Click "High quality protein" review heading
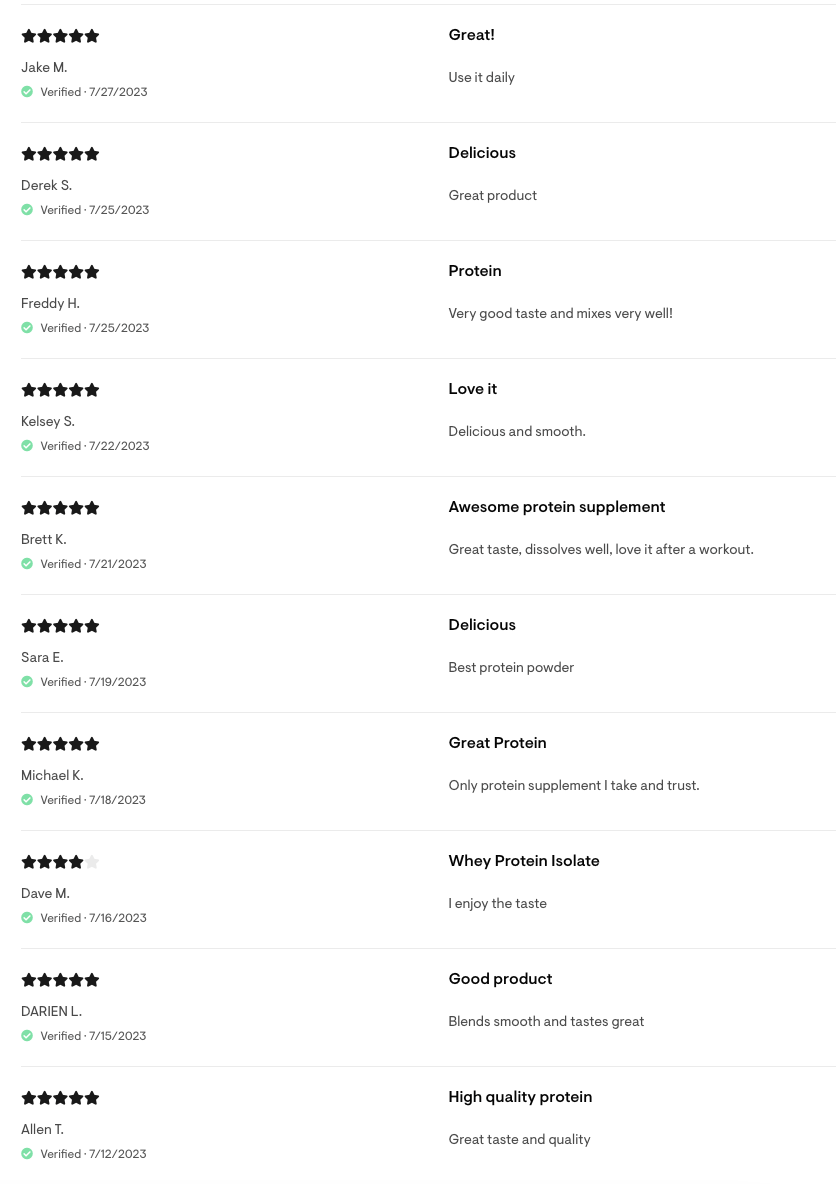Image resolution: width=836 pixels, height=1184 pixels. (520, 1097)
